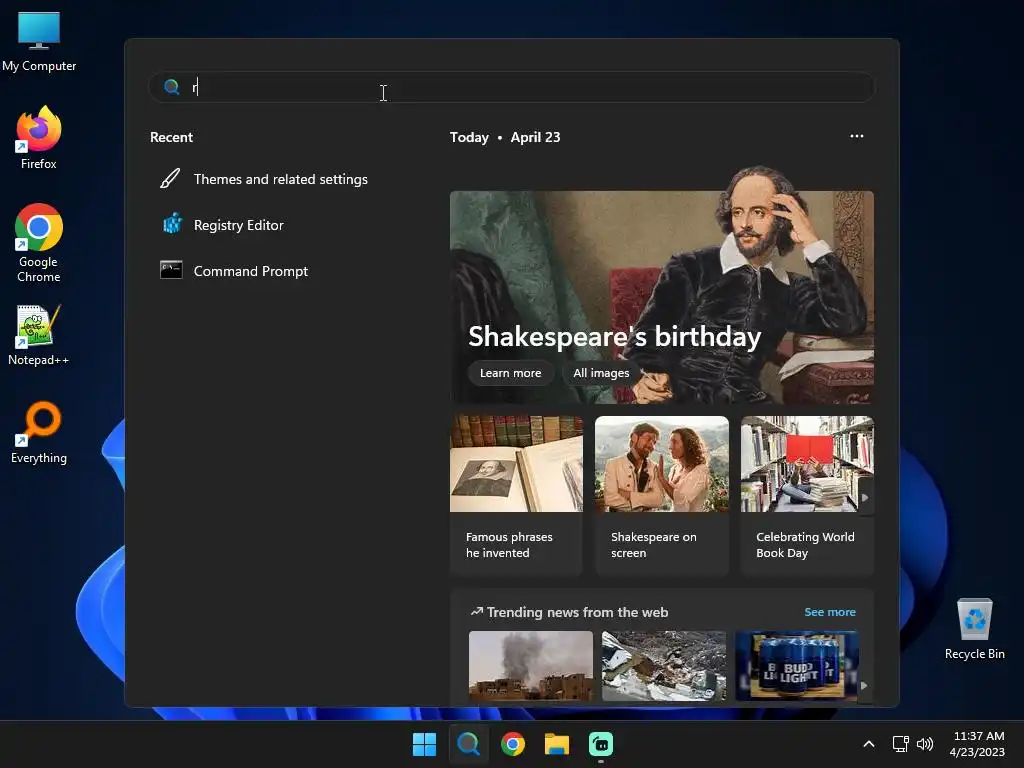Click the Registry Editor cube icon
Viewport: 1024px width, 768px height.
(x=172, y=224)
